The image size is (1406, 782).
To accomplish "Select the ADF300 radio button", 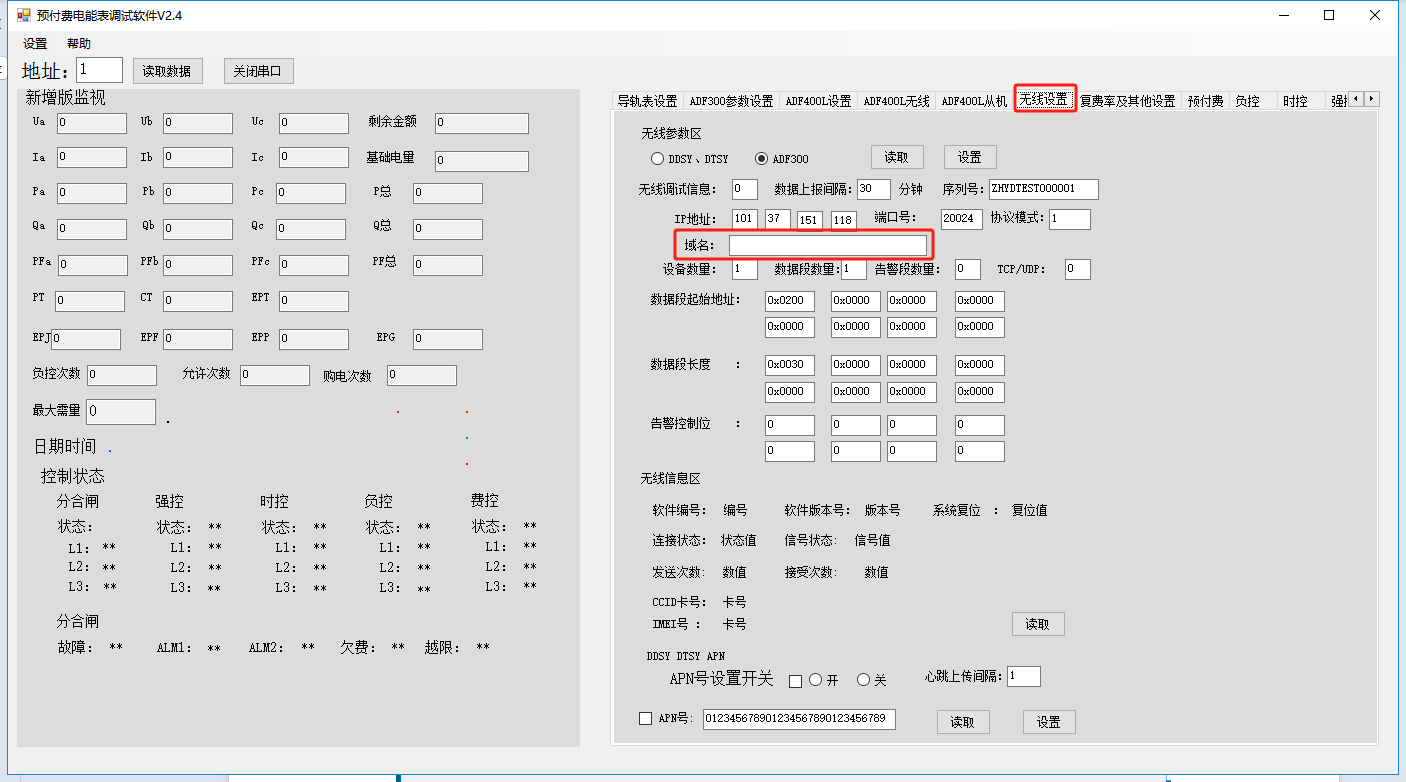I will coord(761,158).
